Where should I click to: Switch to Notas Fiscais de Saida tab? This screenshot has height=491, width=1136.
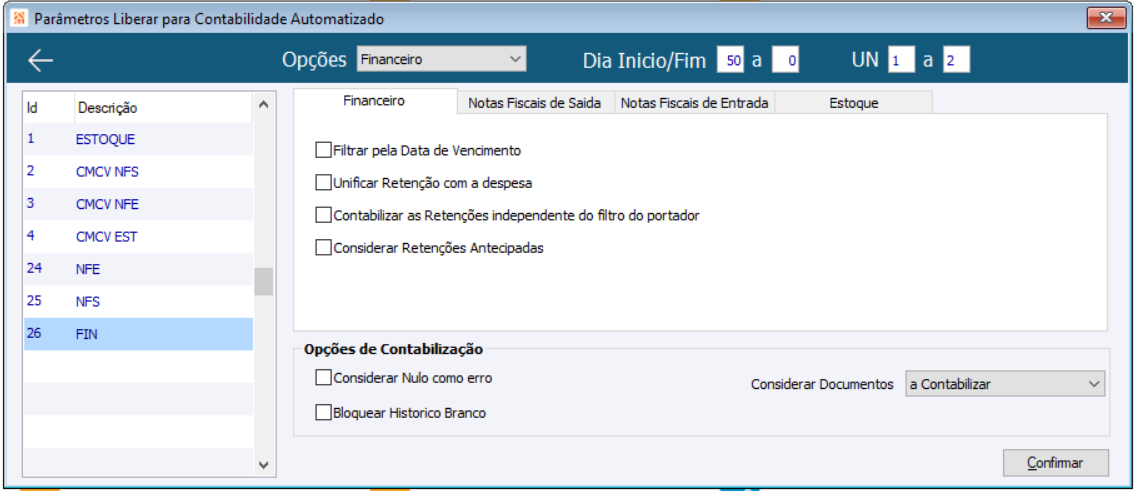coord(535,103)
